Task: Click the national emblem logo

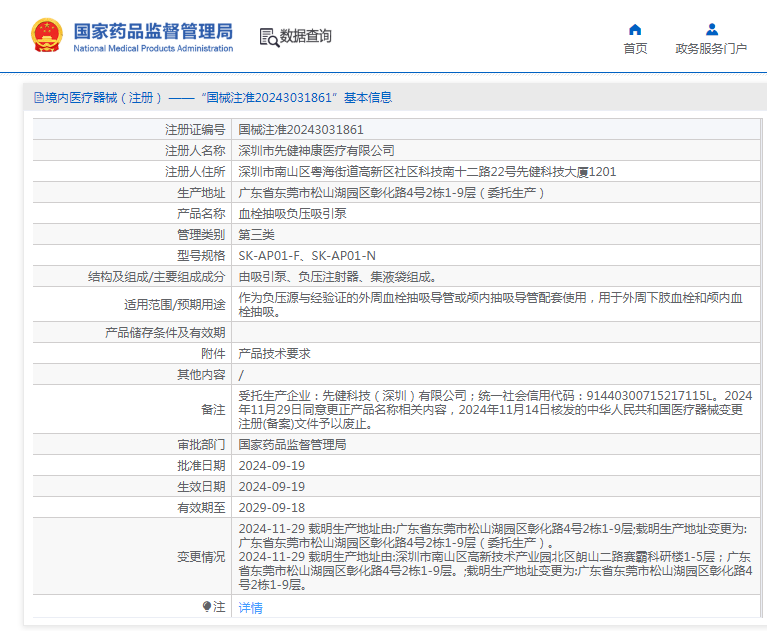Action: click(x=46, y=35)
